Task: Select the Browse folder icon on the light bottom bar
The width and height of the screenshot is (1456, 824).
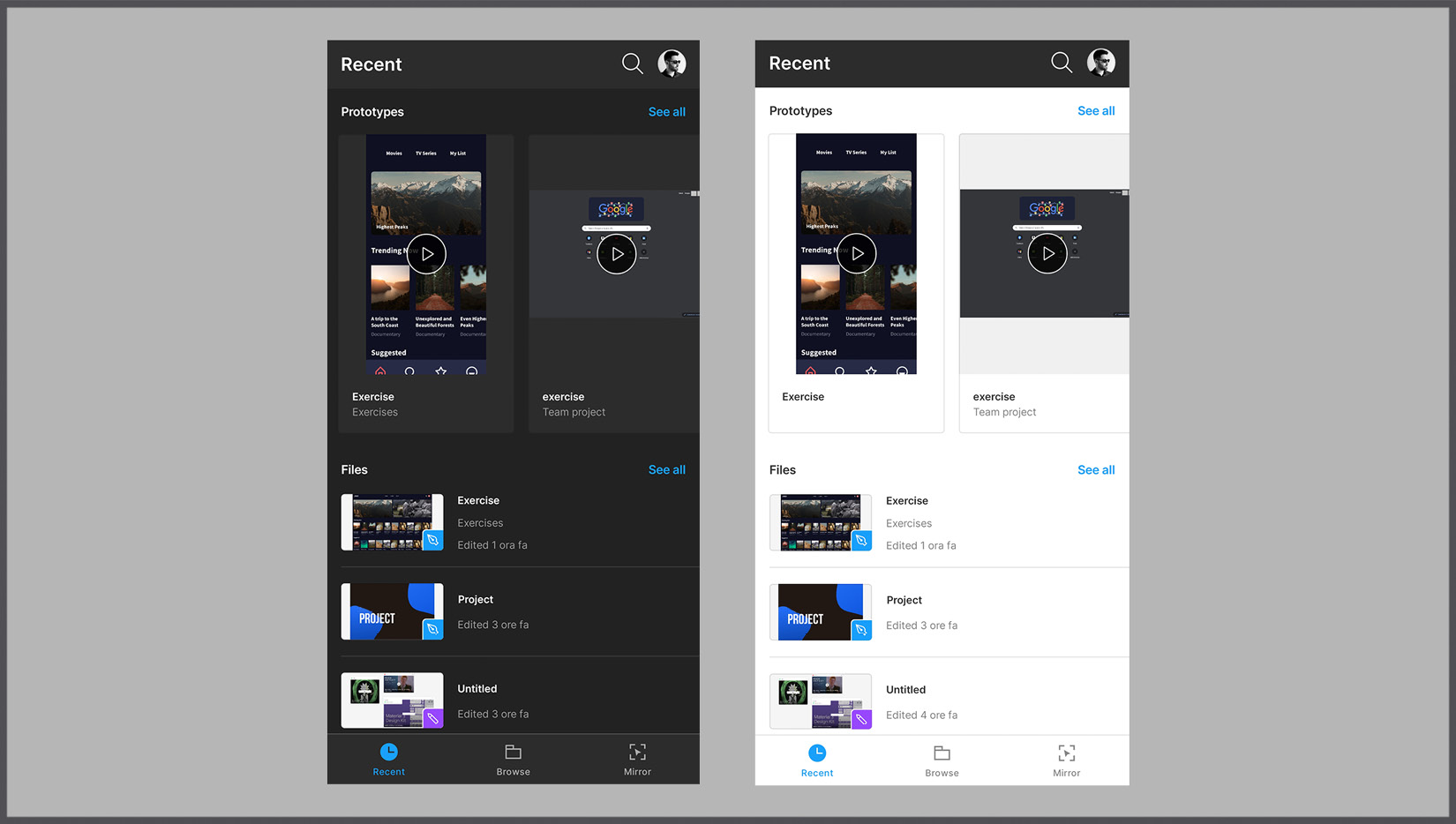Action: tap(942, 754)
